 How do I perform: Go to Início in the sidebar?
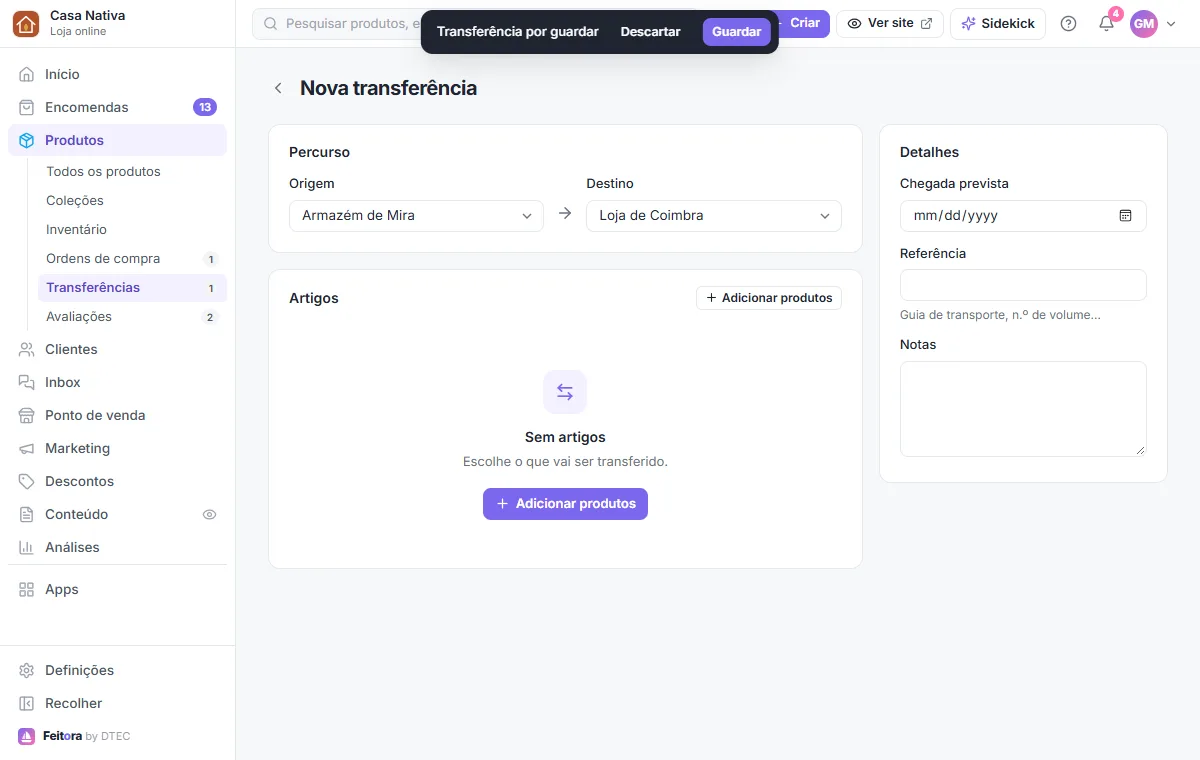tap(117, 74)
